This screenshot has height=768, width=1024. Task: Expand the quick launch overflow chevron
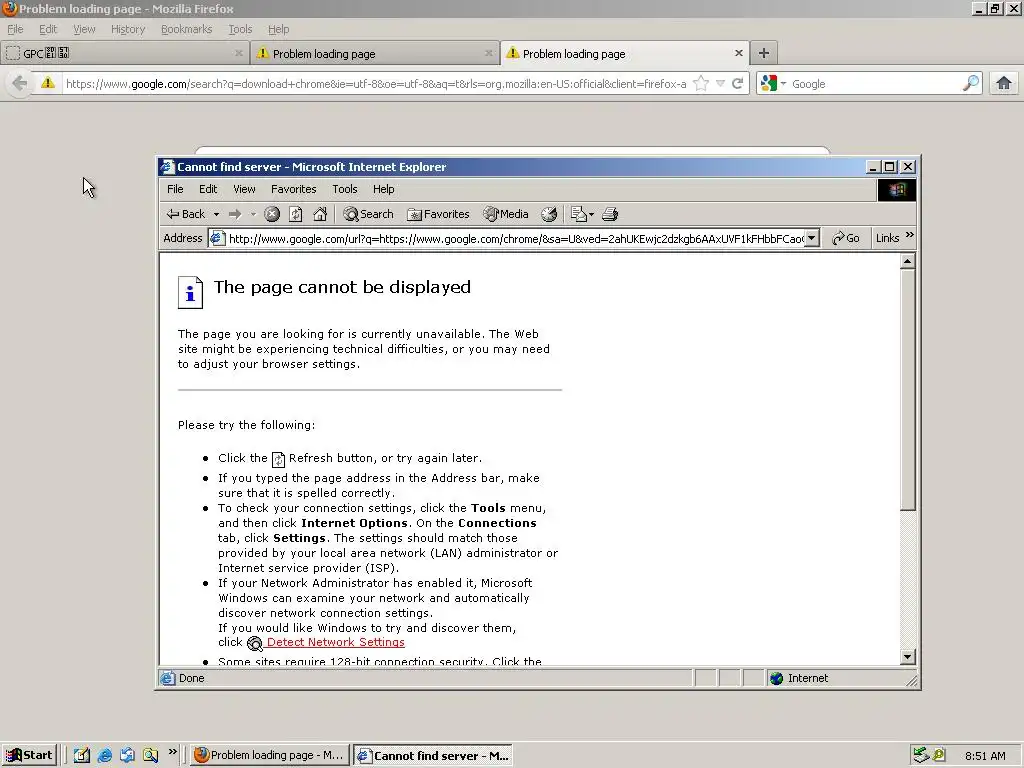pyautogui.click(x=172, y=752)
